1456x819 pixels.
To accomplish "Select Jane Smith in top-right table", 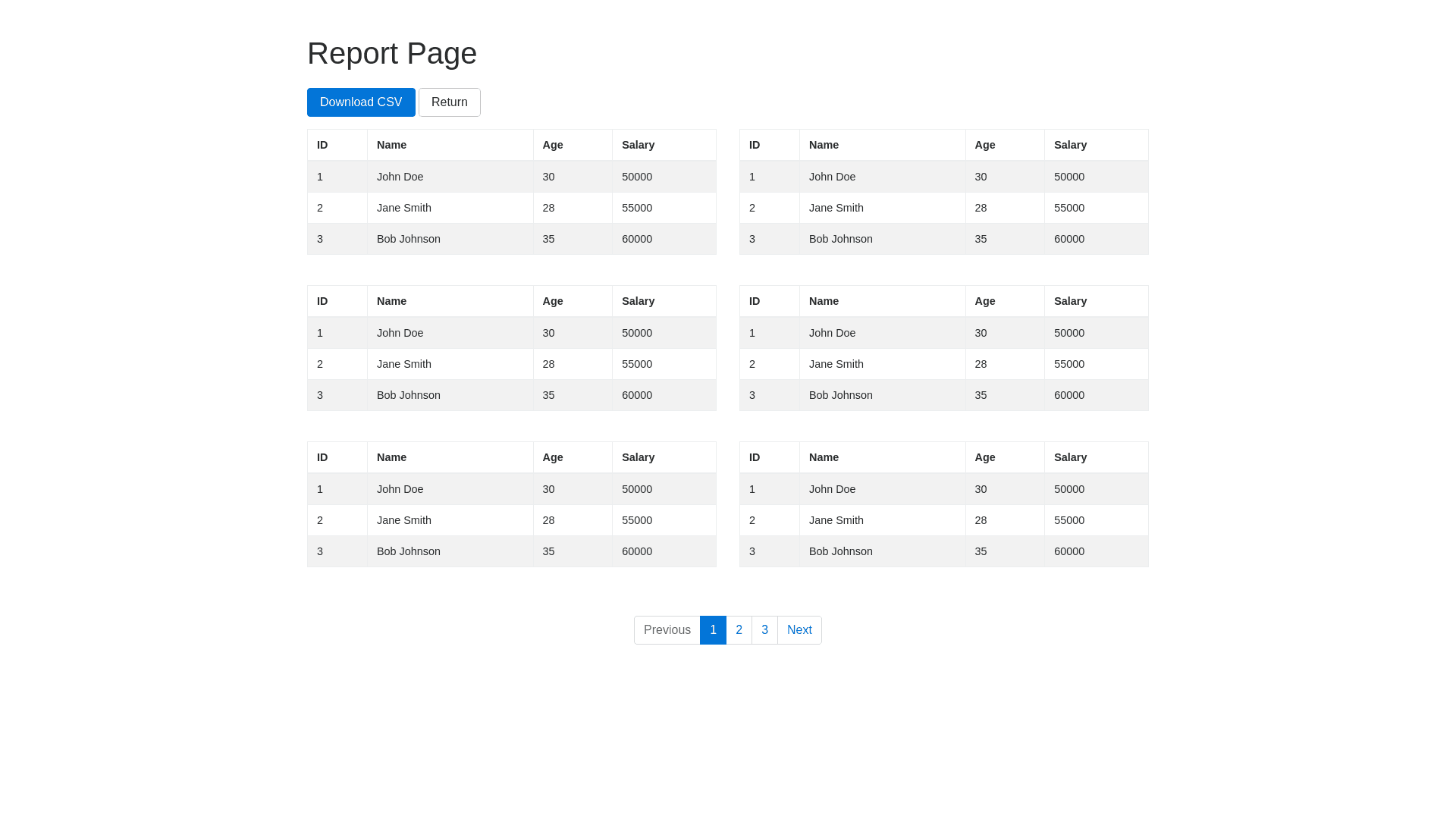I will pyautogui.click(x=836, y=208).
